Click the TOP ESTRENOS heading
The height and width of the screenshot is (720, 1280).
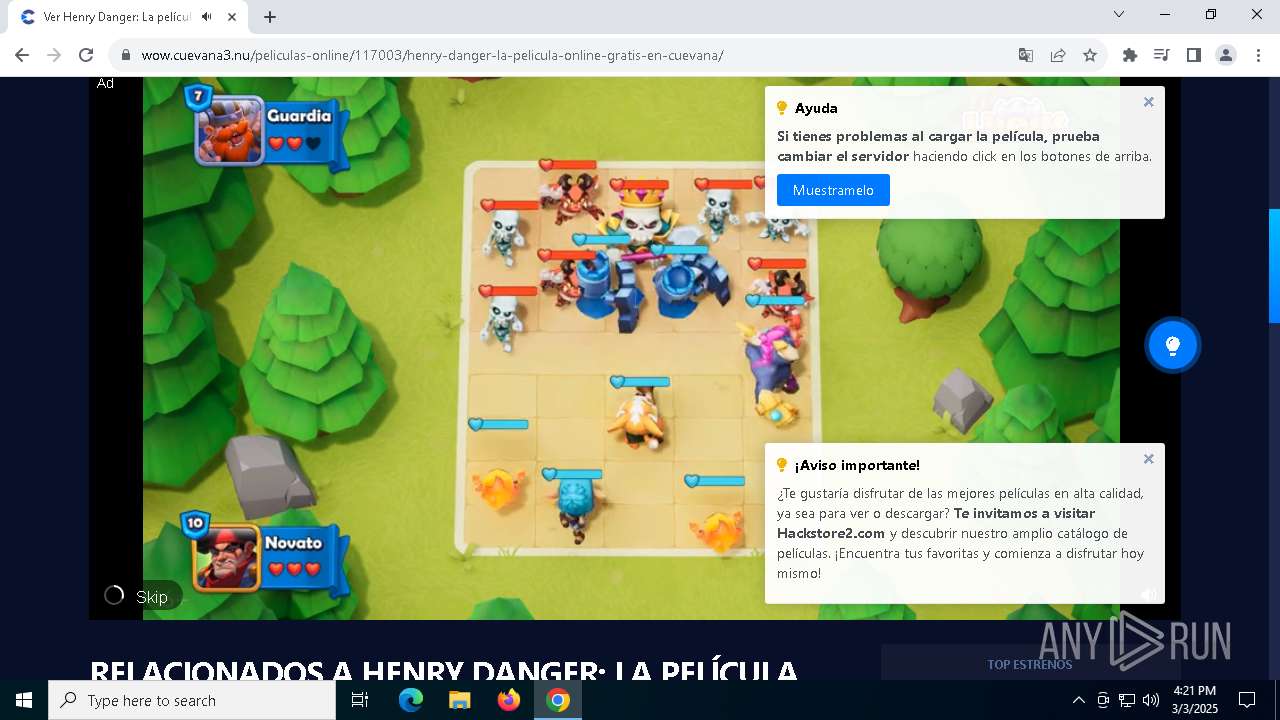(1030, 664)
